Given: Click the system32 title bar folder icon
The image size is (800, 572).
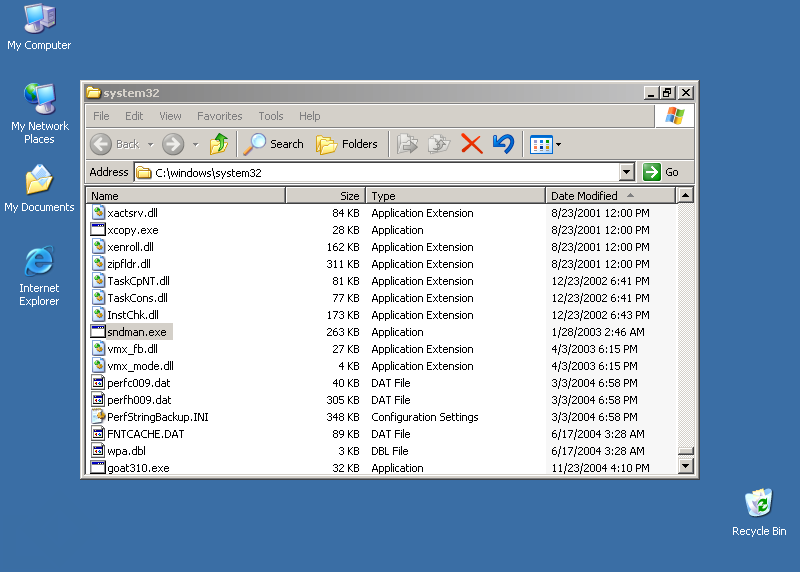Looking at the screenshot, I should (x=93, y=93).
